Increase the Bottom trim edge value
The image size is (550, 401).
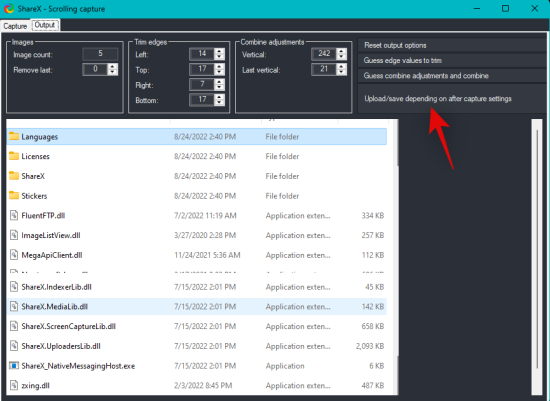219,97
